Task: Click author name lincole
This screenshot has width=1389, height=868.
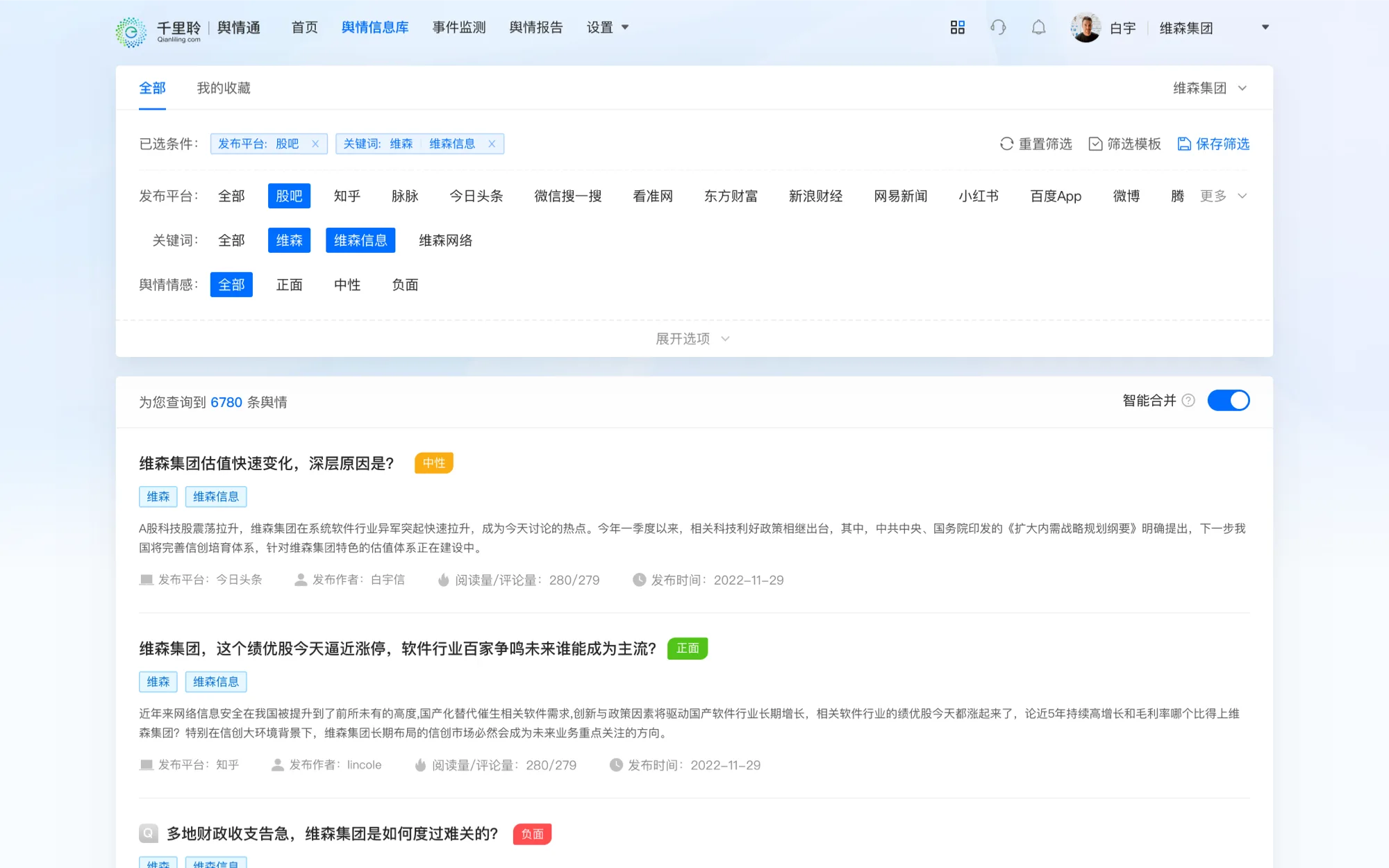Action: click(364, 765)
